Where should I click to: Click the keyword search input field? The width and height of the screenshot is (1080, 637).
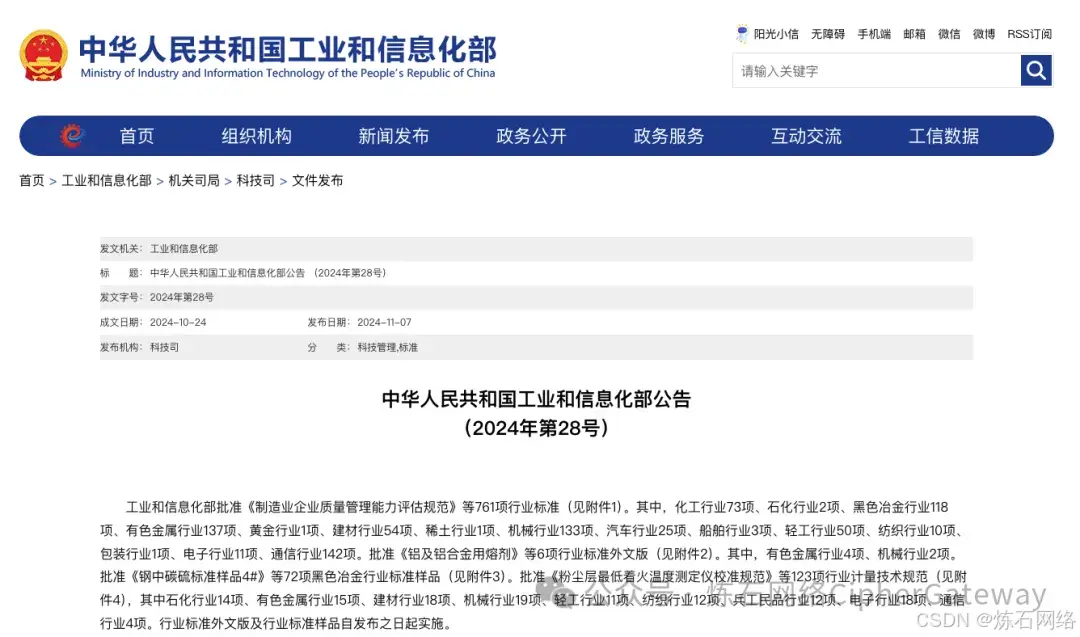coord(876,70)
